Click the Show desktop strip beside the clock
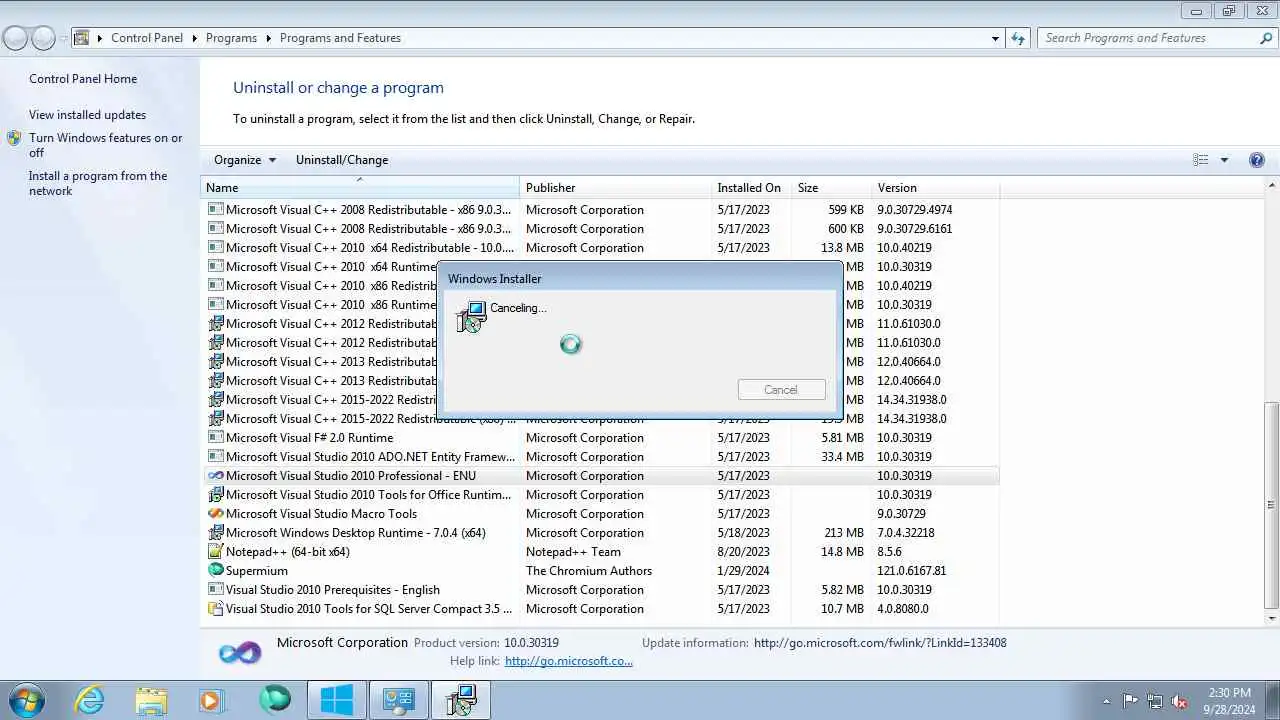 [x=1273, y=700]
